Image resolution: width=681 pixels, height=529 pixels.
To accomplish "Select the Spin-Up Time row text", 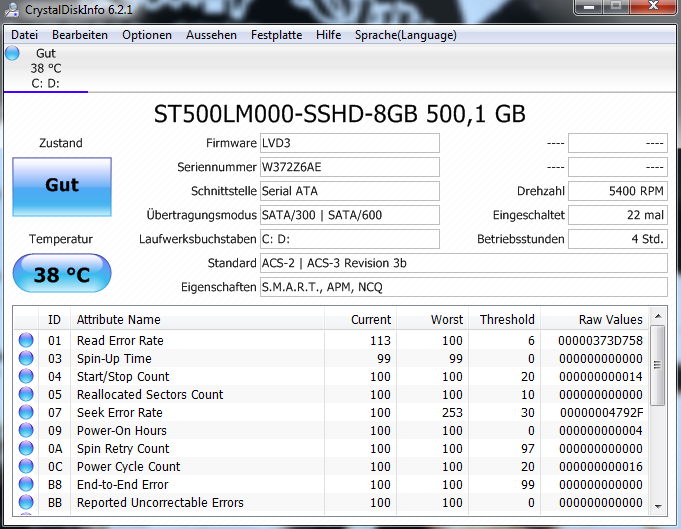I will [114, 359].
